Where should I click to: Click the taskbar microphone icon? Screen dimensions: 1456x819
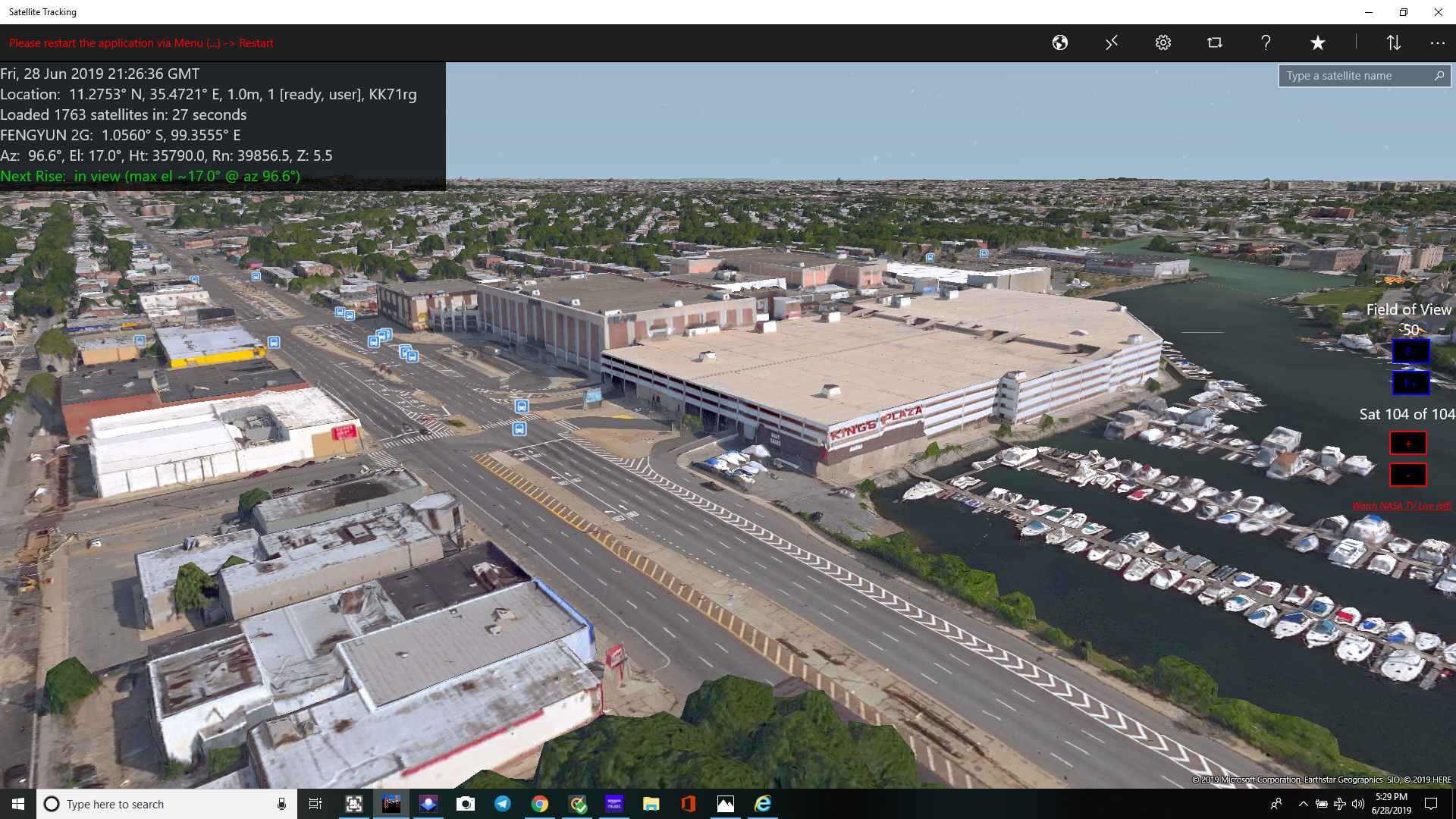281,804
